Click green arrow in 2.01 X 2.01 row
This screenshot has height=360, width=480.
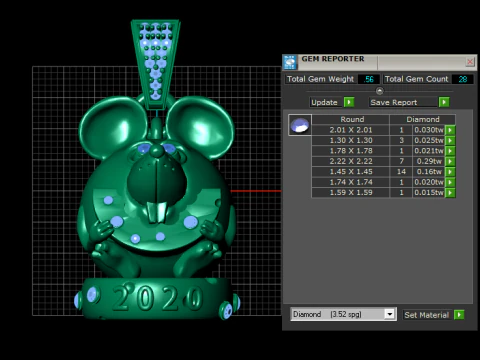450,130
